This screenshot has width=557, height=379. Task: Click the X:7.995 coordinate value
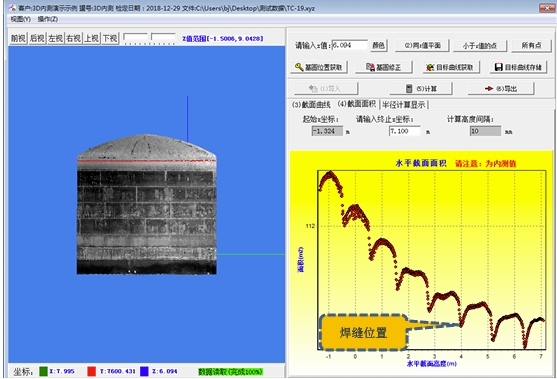pyautogui.click(x=62, y=372)
